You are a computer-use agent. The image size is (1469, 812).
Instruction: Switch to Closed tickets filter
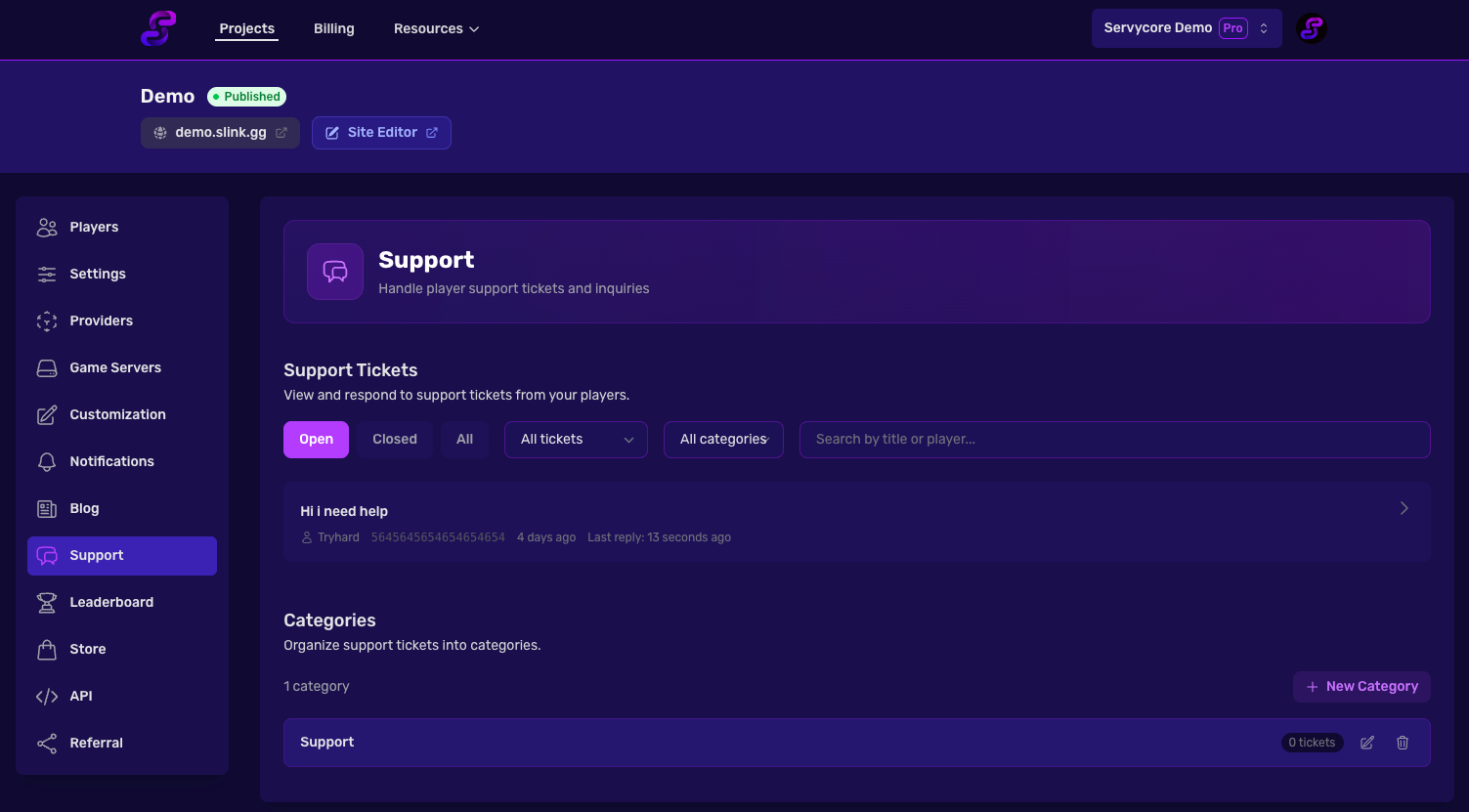coord(395,440)
